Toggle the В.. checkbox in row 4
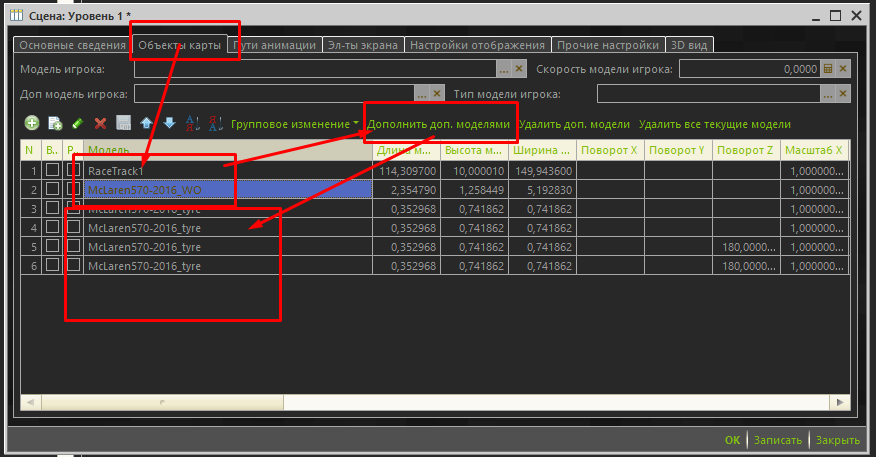 tap(52, 226)
